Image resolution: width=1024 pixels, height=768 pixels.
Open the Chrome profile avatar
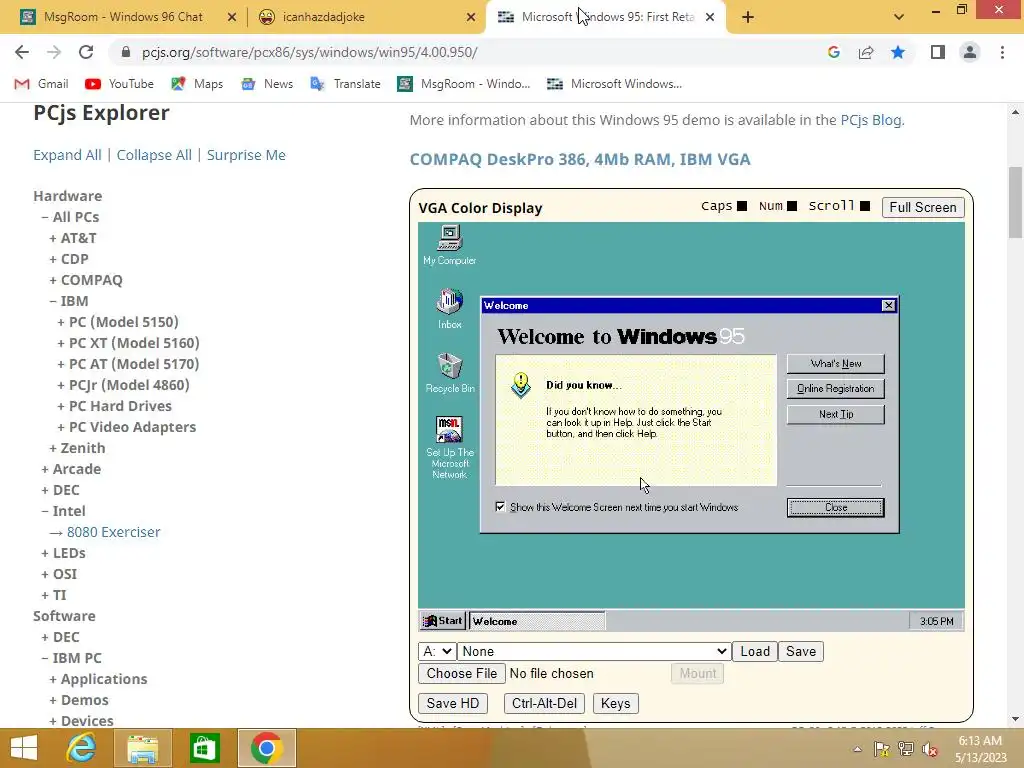click(970, 52)
